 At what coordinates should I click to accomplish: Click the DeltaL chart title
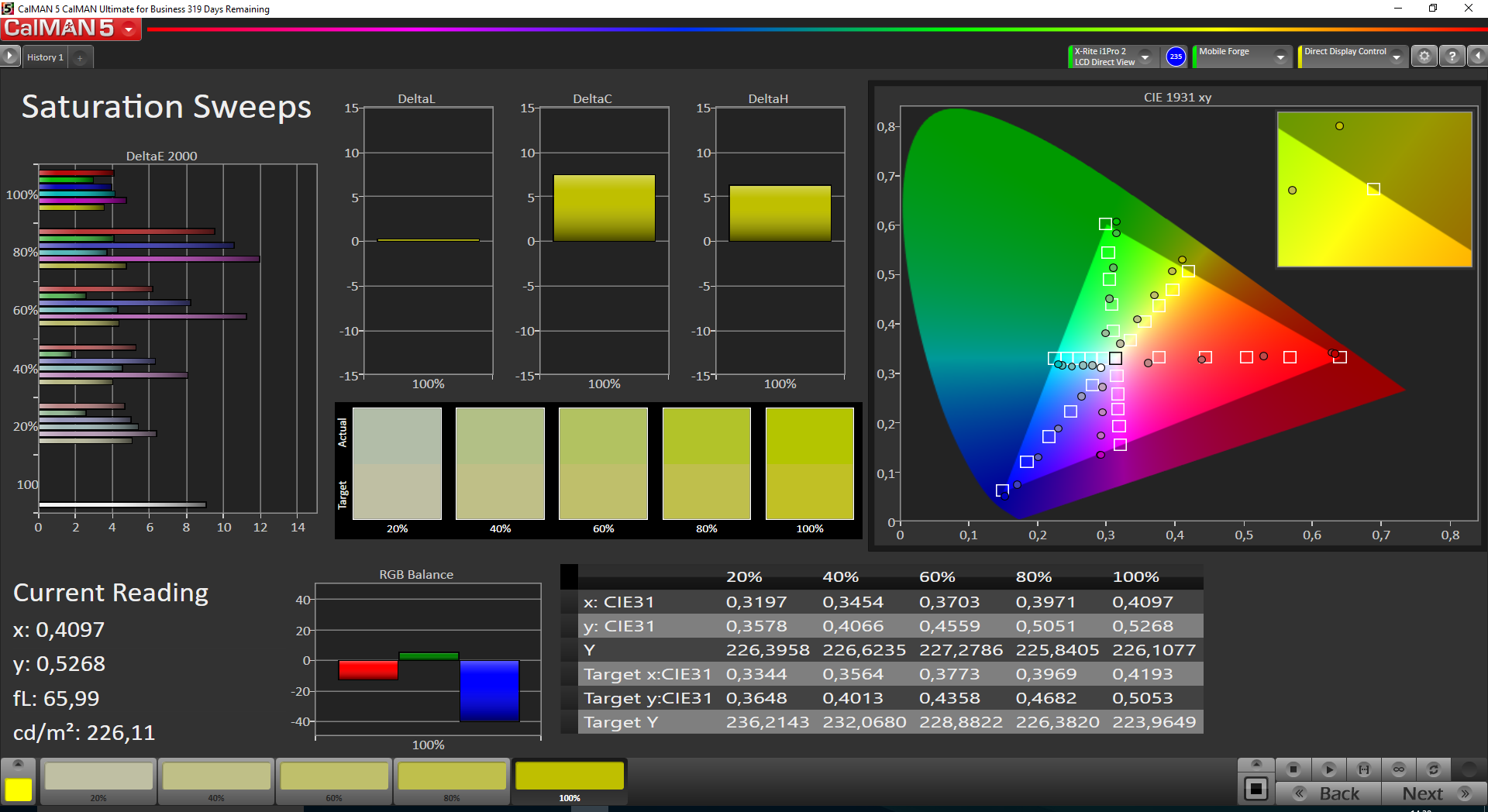click(416, 98)
